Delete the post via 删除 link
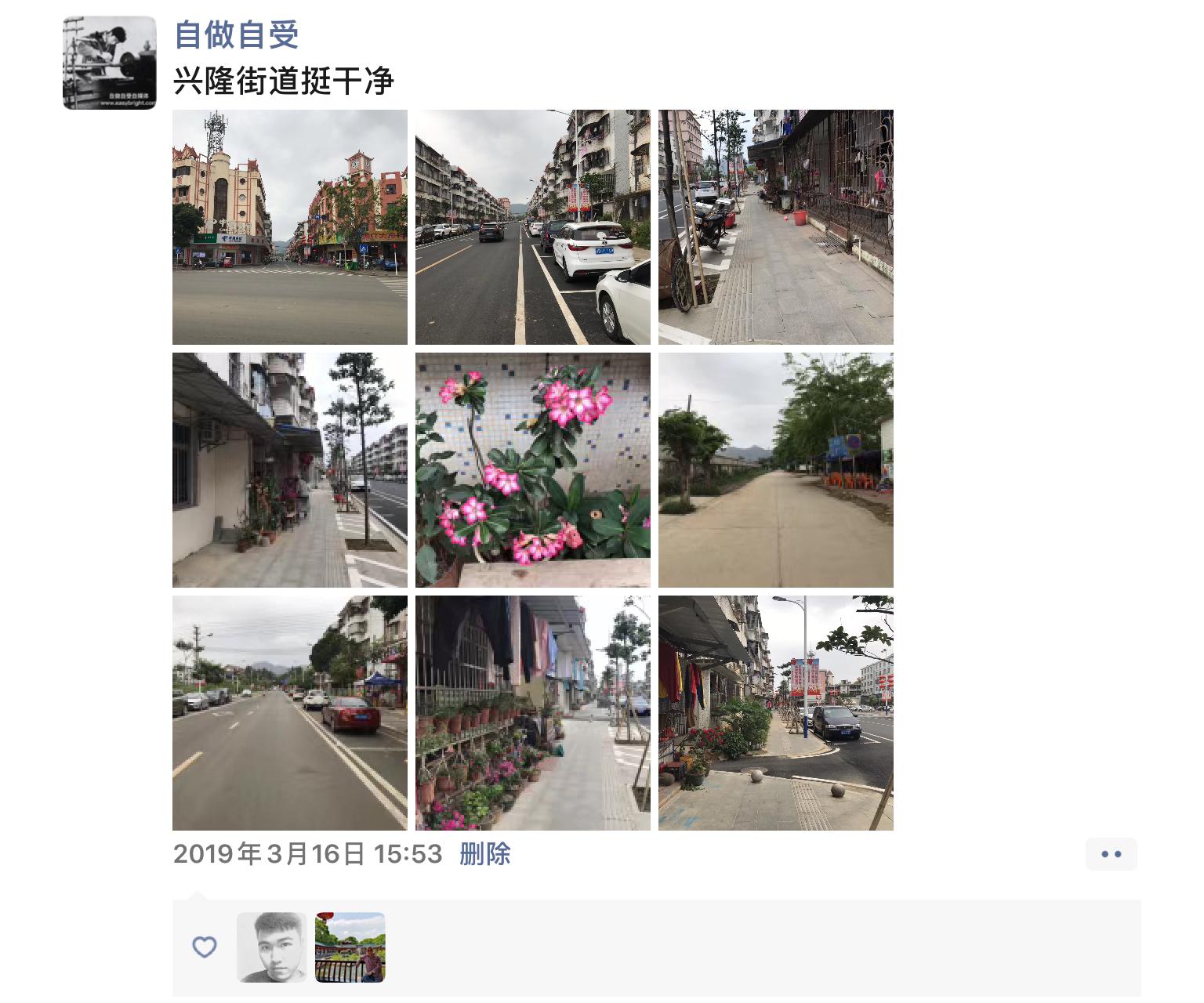Viewport: 1204px width, 1003px height. tap(485, 853)
